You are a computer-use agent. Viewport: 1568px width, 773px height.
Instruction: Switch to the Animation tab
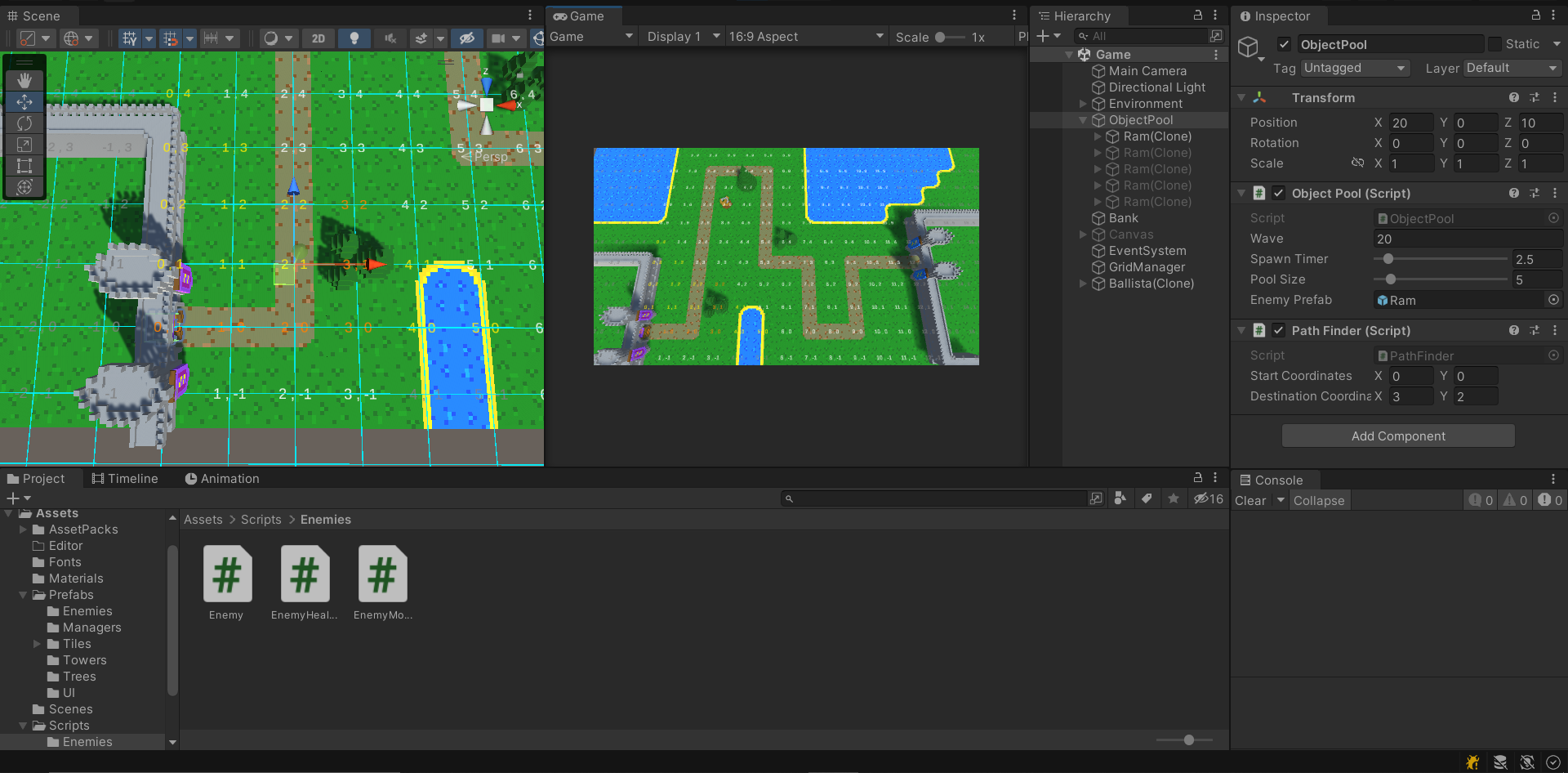222,479
